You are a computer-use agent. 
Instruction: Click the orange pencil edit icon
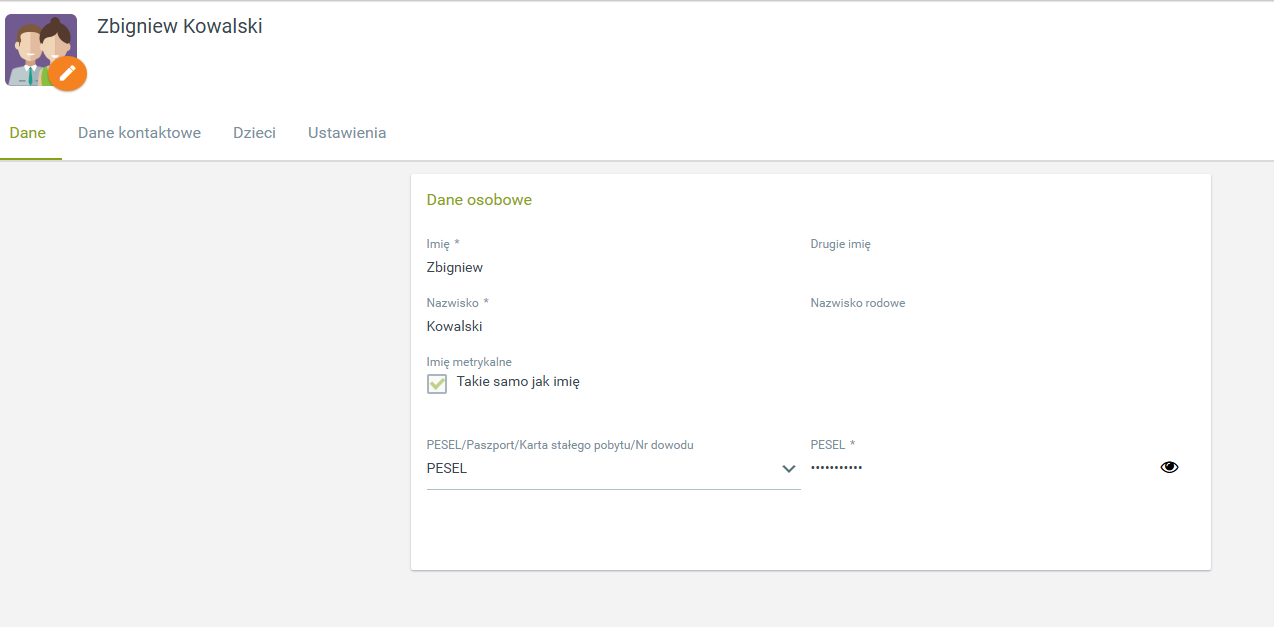pyautogui.click(x=68, y=73)
